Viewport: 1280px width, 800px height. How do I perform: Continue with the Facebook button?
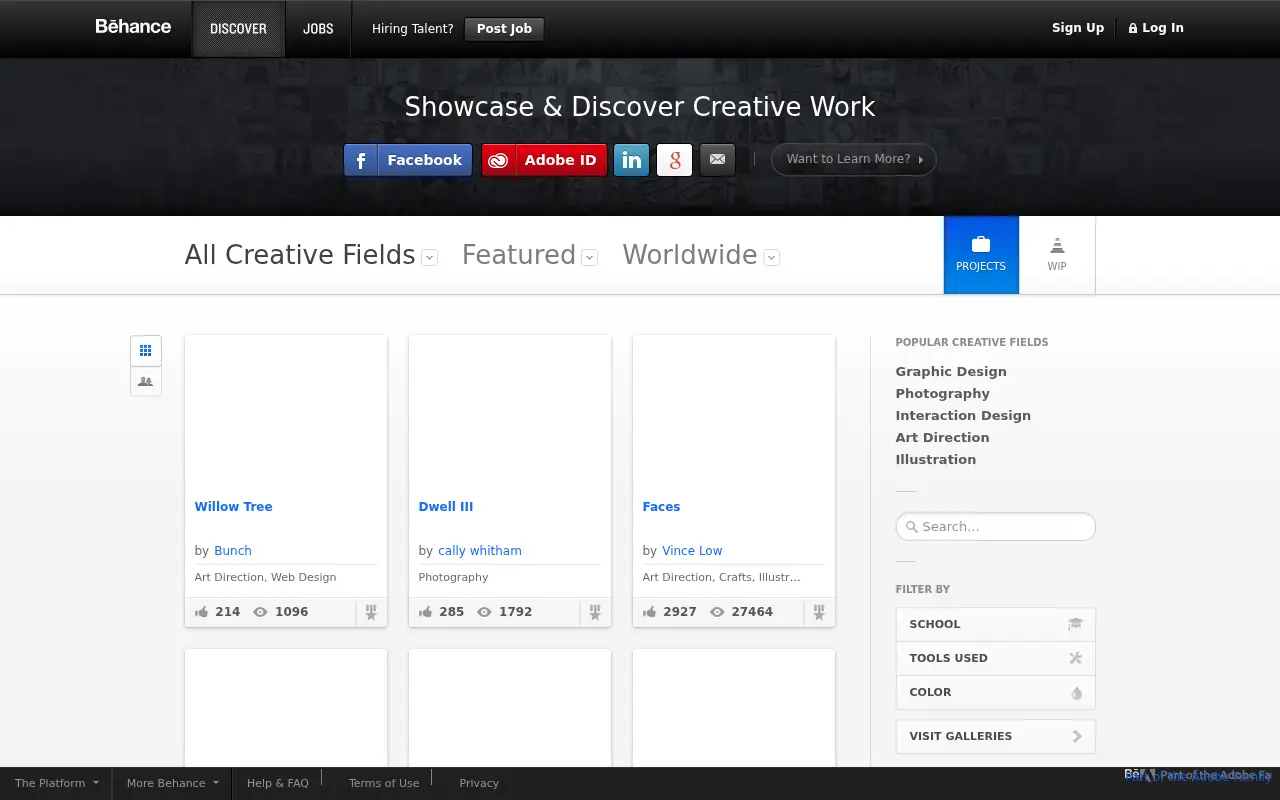[408, 160]
